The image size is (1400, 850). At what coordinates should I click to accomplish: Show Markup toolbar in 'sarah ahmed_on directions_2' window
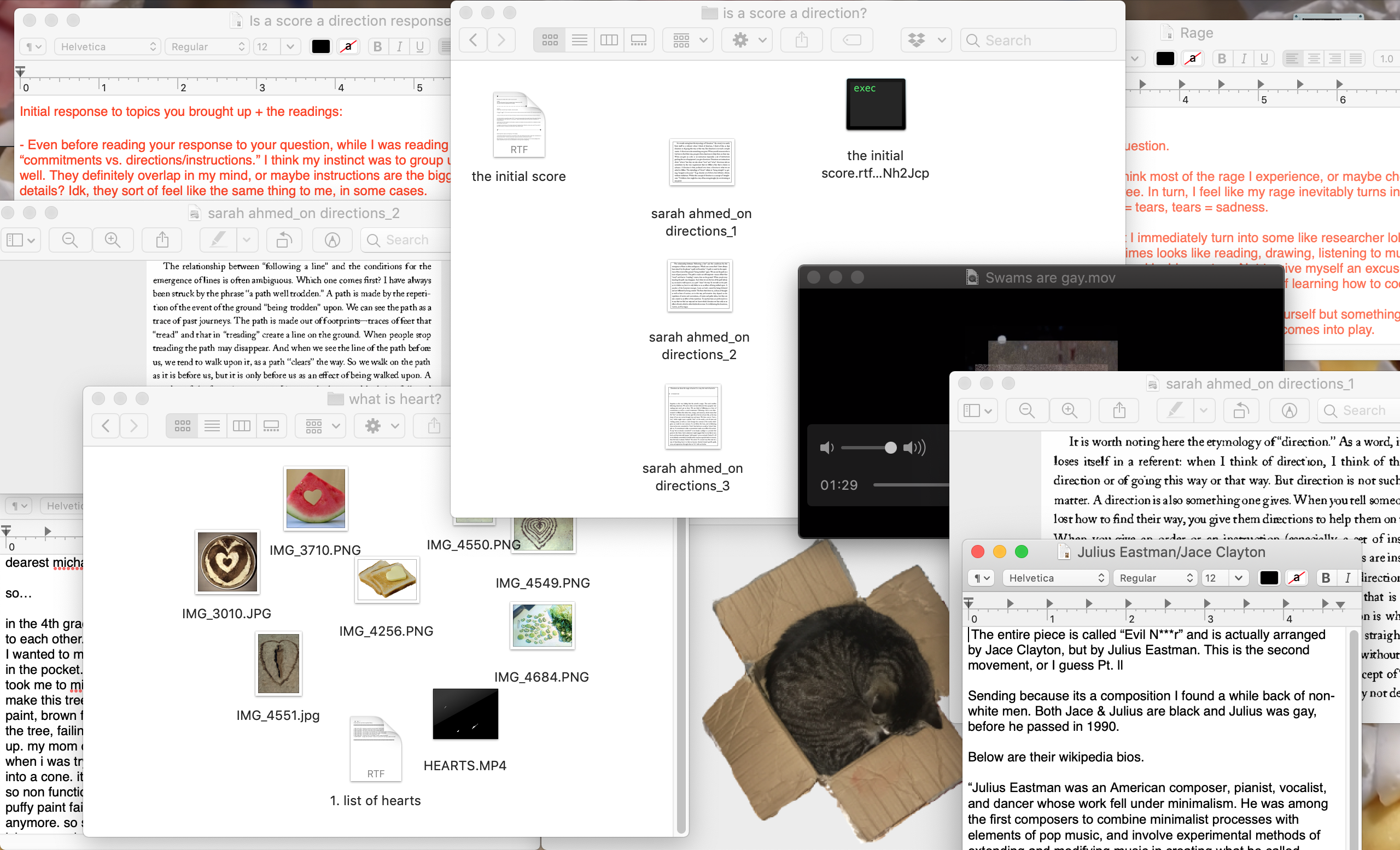[x=332, y=239]
